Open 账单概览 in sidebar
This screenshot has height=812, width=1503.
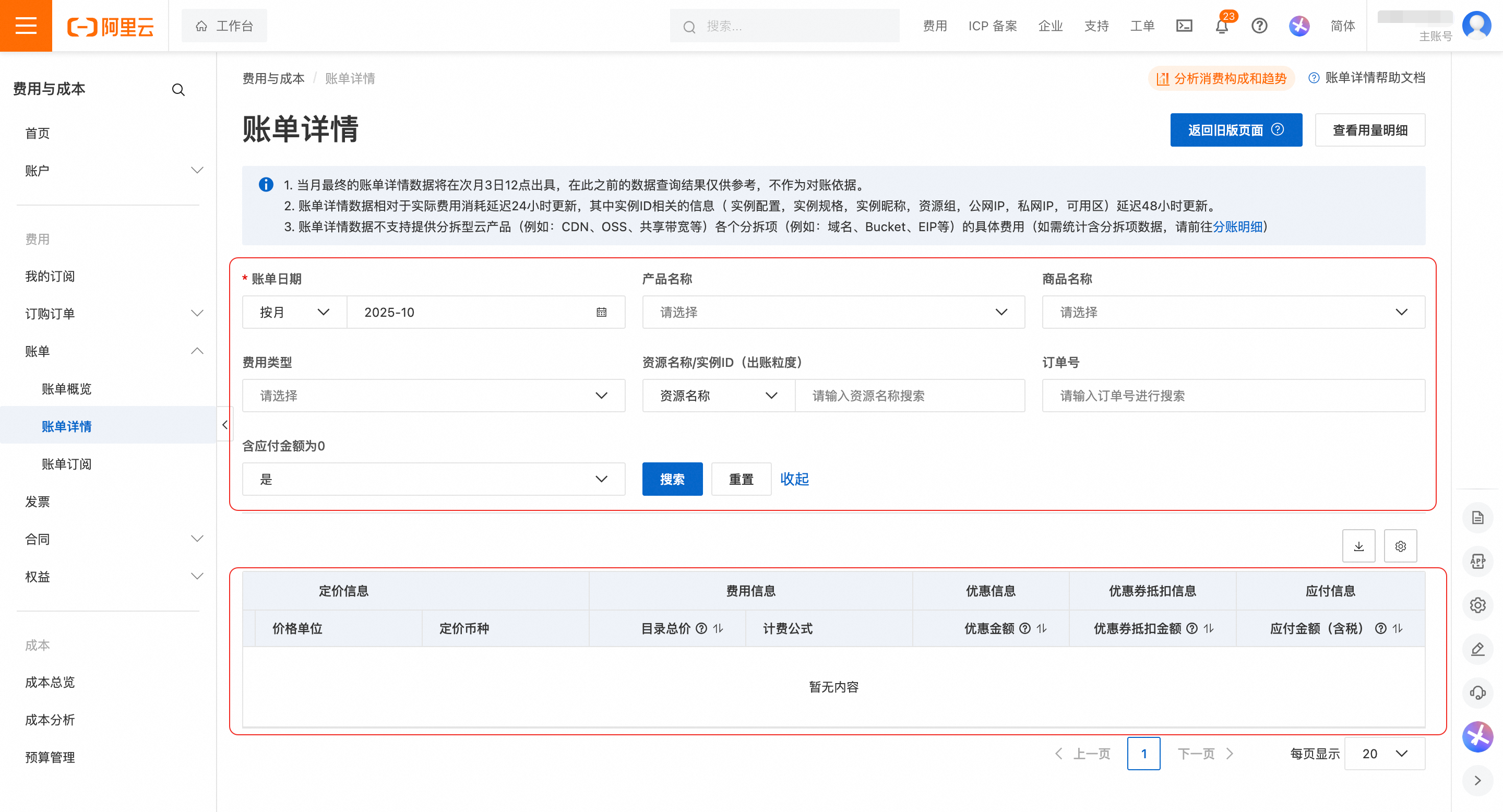[x=66, y=389]
